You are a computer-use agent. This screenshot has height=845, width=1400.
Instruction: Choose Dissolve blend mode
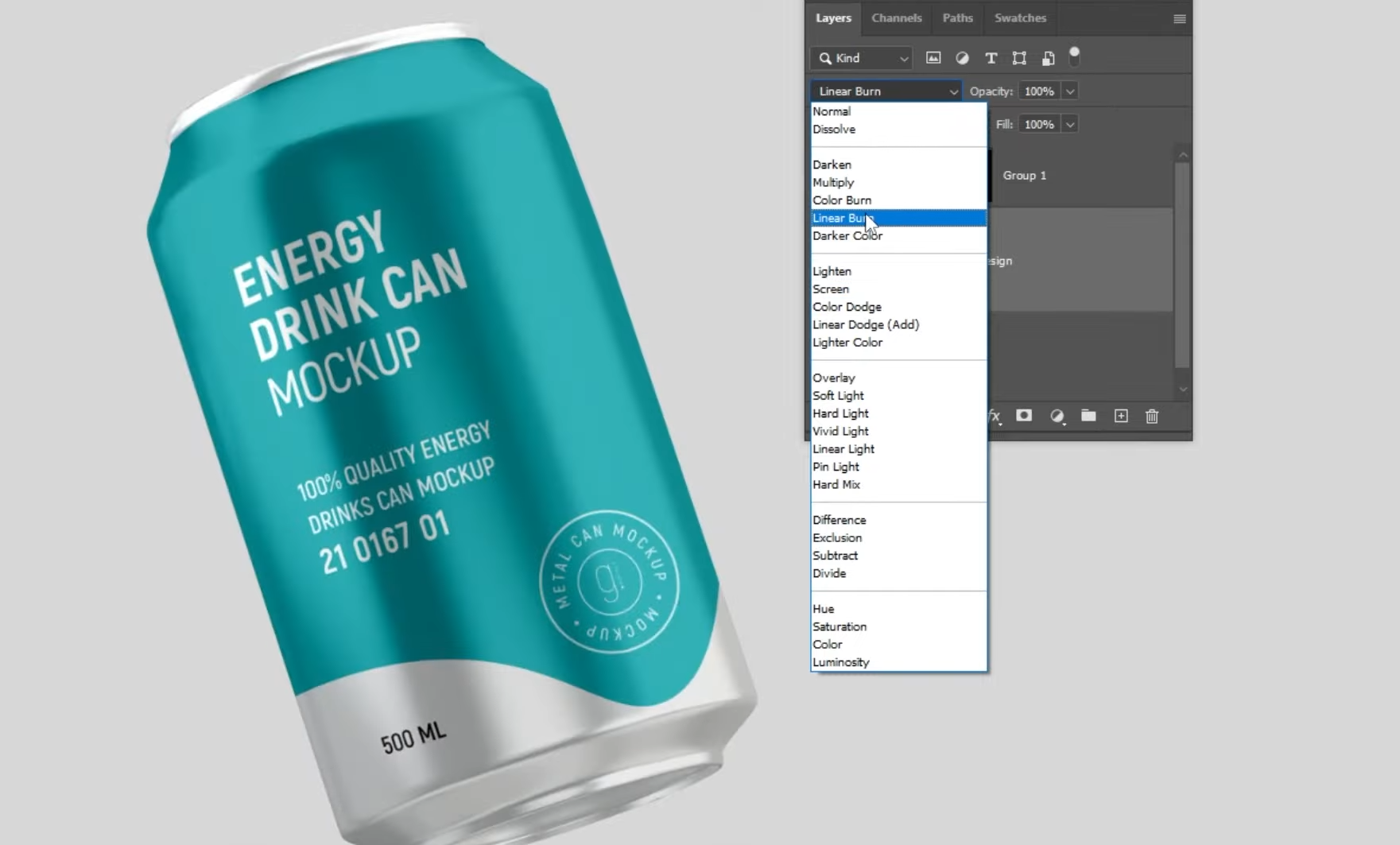898,129
